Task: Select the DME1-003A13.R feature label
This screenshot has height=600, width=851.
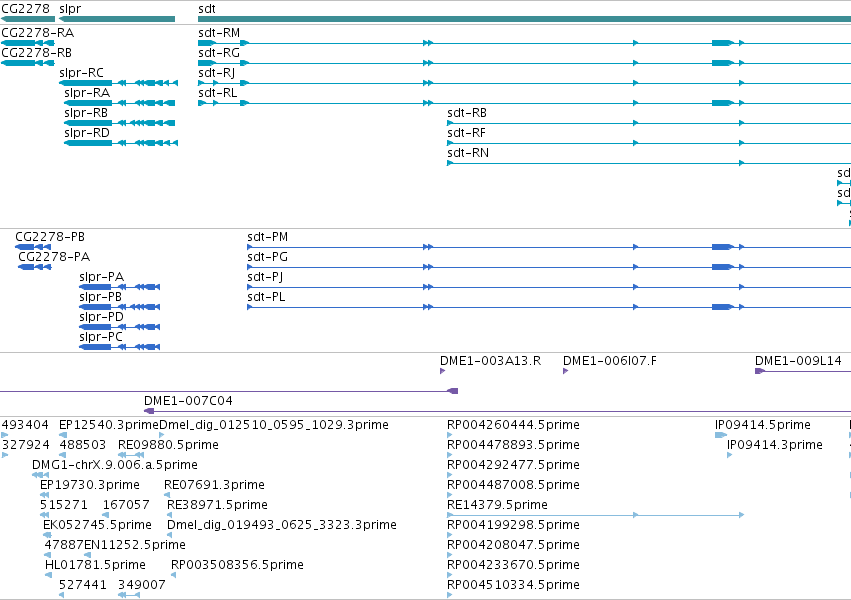Action: 491,361
